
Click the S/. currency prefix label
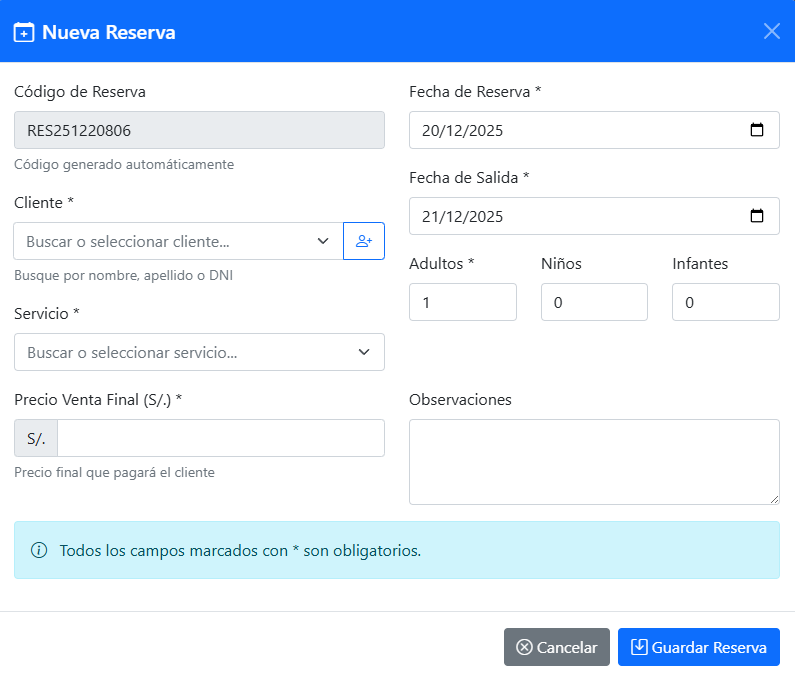pos(36,438)
